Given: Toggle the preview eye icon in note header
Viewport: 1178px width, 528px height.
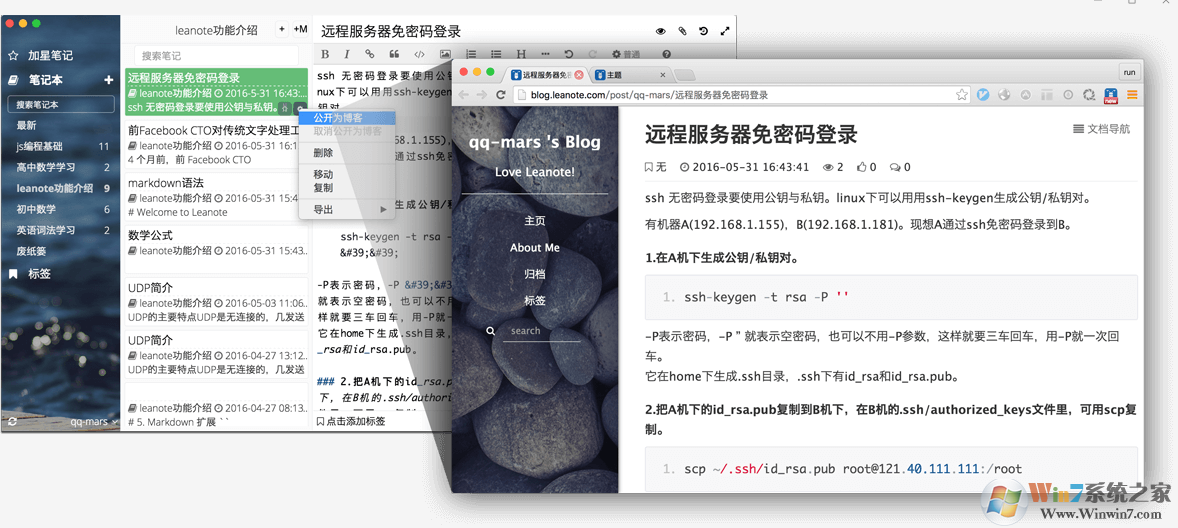Looking at the screenshot, I should click(661, 32).
